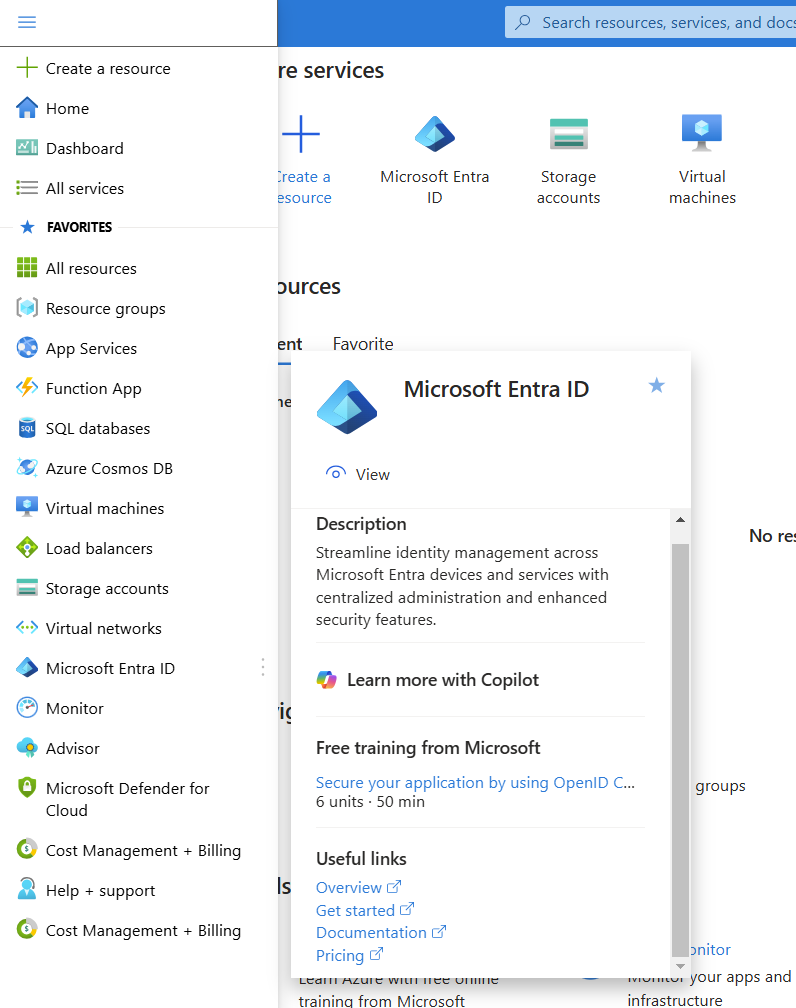Open Virtual networks arrows icon
The width and height of the screenshot is (796, 1008).
(26, 627)
